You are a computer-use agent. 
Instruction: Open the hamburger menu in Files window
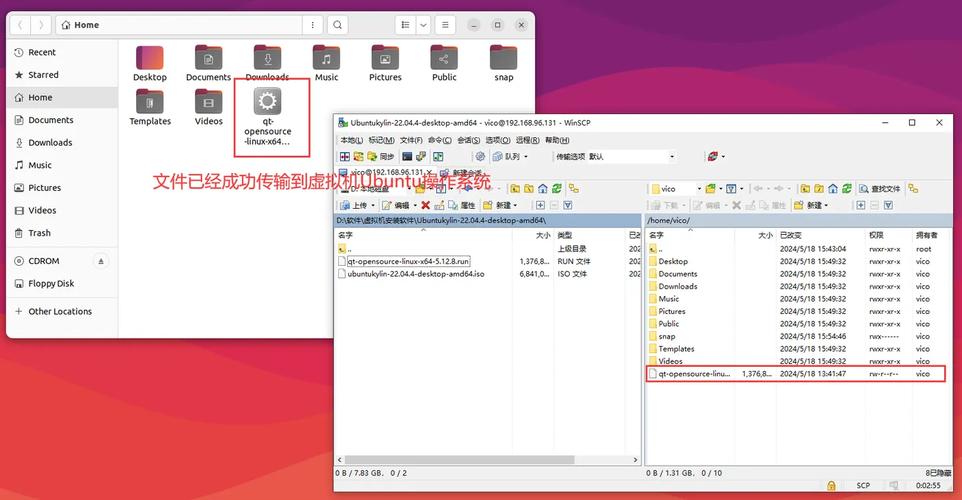tap(445, 25)
